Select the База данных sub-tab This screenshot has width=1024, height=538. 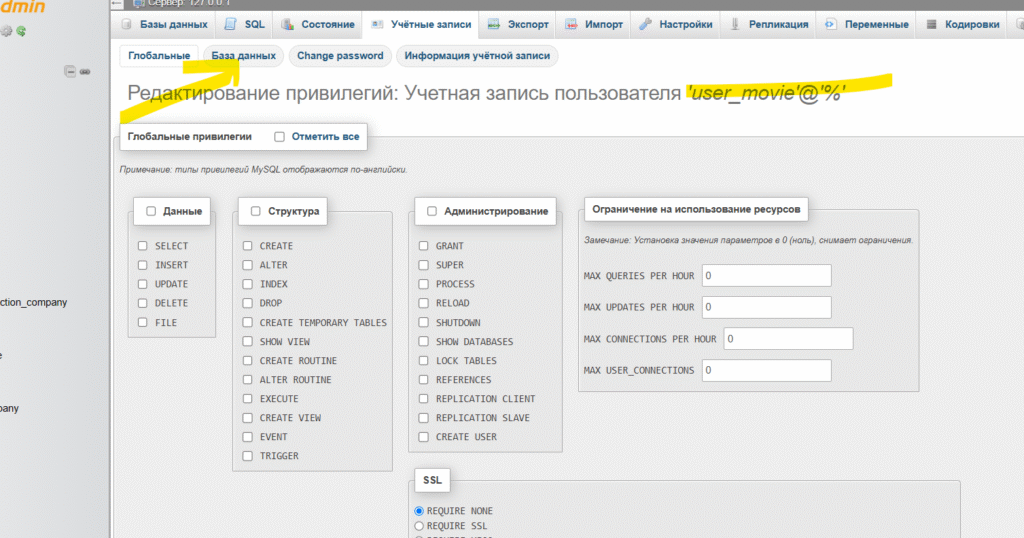click(244, 55)
